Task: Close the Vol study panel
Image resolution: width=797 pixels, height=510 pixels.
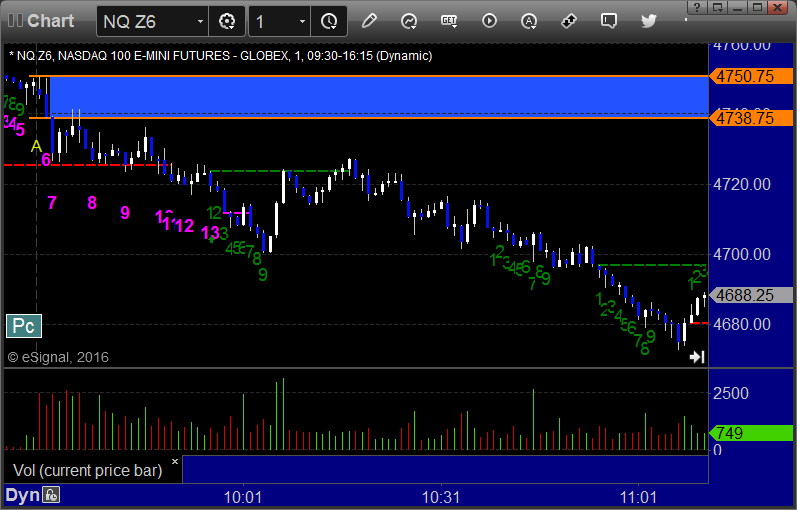Action: 175,462
